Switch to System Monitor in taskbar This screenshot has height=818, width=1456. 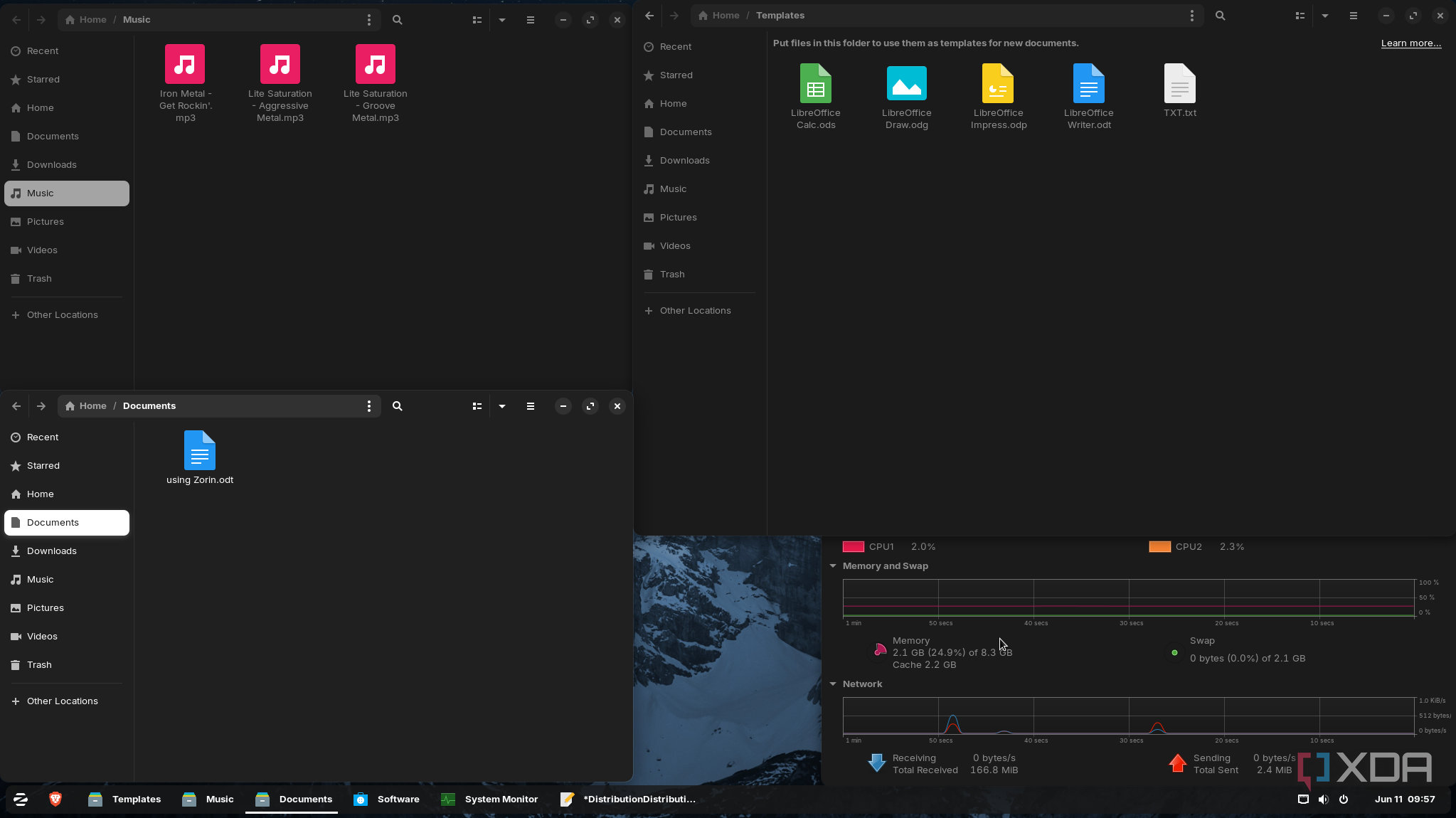pos(489,800)
